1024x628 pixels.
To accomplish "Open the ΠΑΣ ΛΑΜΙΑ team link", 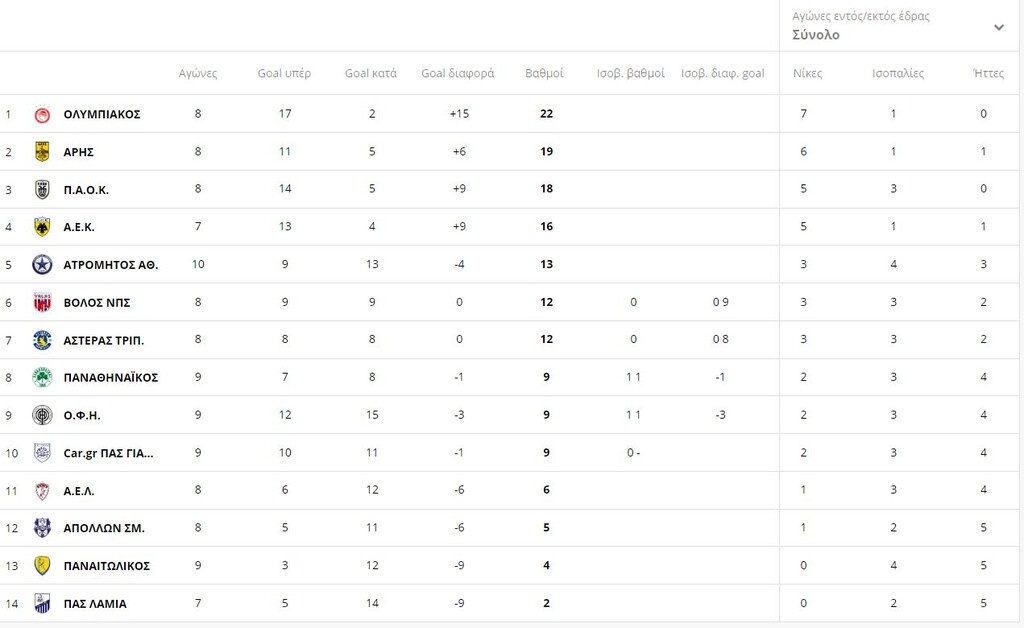I will tap(95, 604).
